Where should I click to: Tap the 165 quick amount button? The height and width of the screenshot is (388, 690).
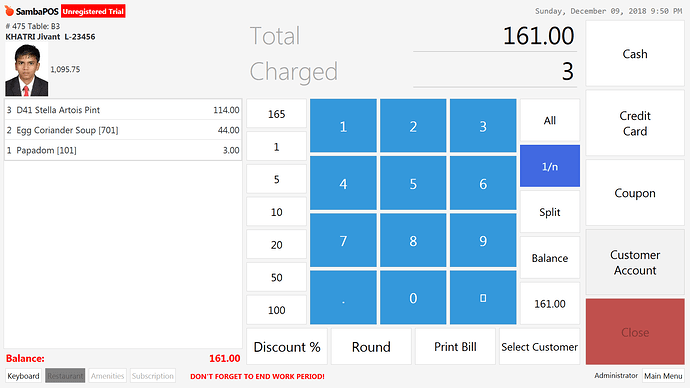[x=276, y=114]
